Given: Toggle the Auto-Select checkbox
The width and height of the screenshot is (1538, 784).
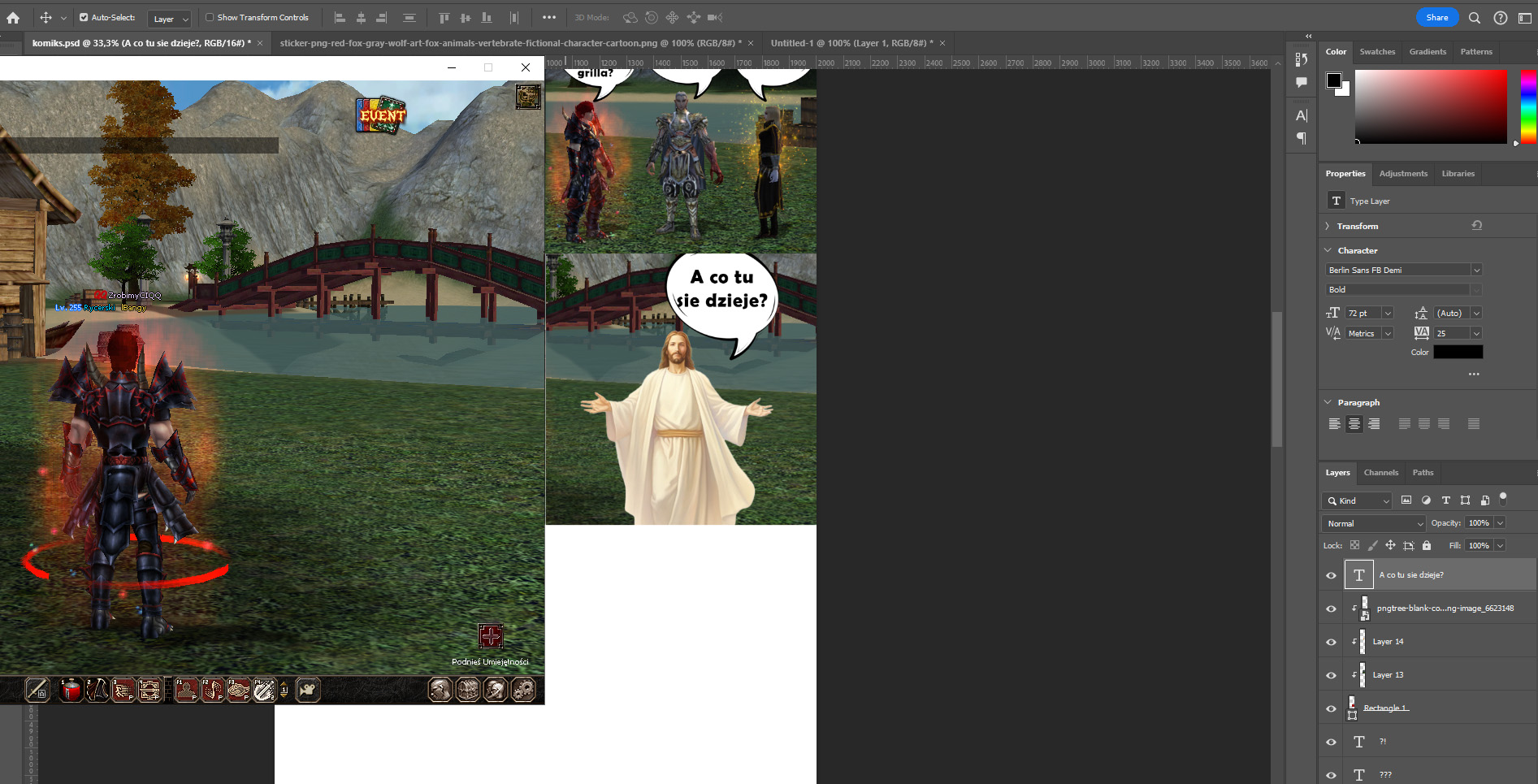Looking at the screenshot, I should [x=84, y=17].
